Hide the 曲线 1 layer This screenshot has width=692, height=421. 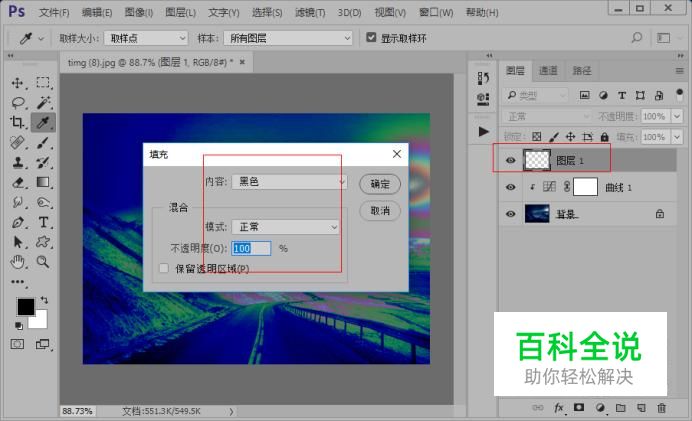coord(511,187)
